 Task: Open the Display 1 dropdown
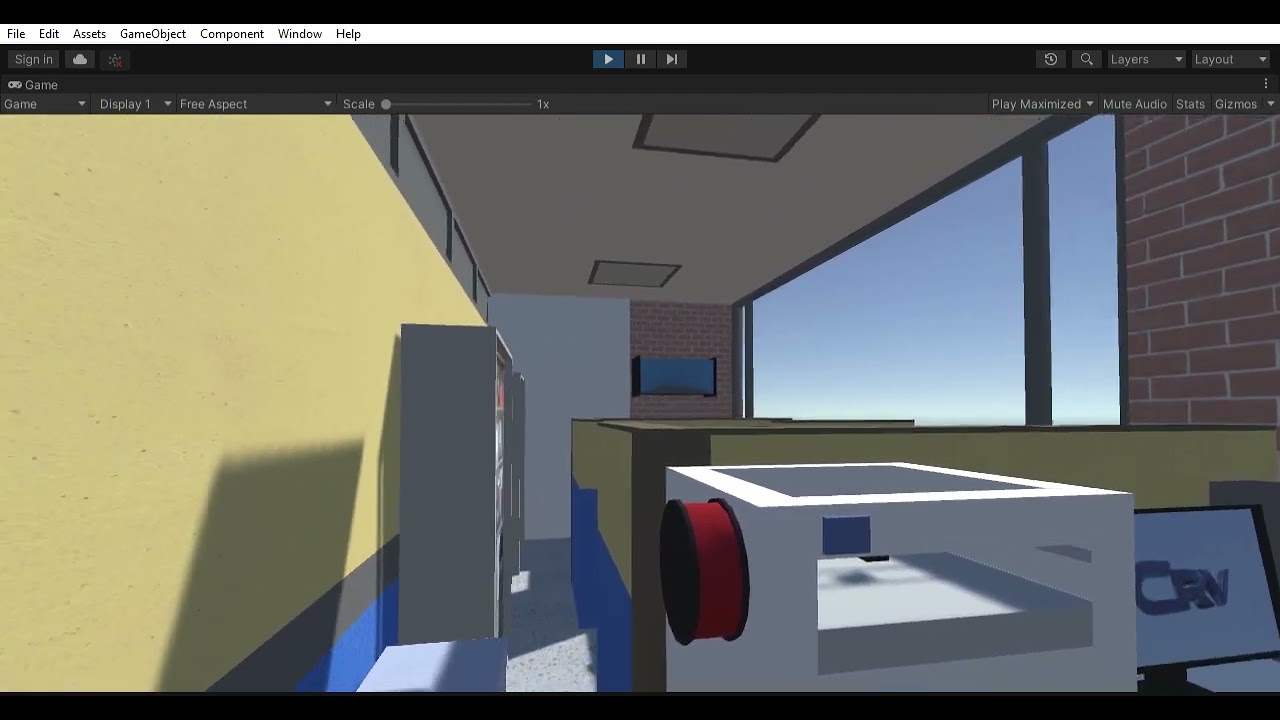135,104
